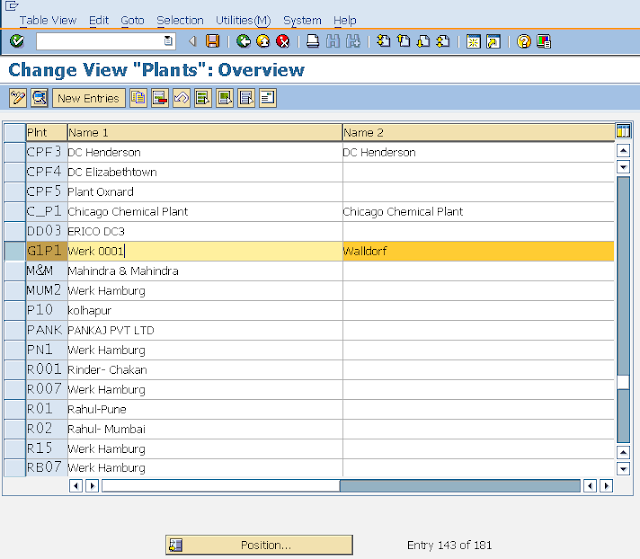Select the row selector for plant R02
This screenshot has width=640, height=559.
[x=15, y=429]
